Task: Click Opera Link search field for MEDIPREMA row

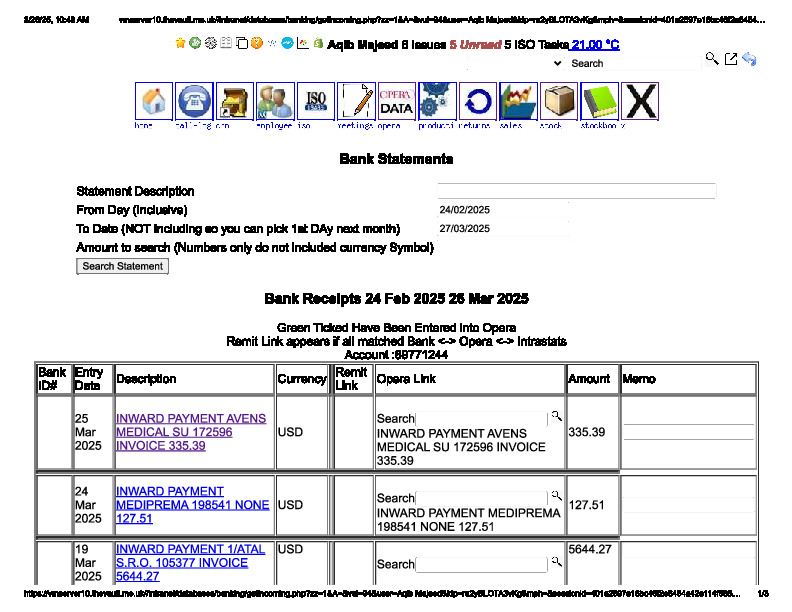Action: click(x=481, y=497)
